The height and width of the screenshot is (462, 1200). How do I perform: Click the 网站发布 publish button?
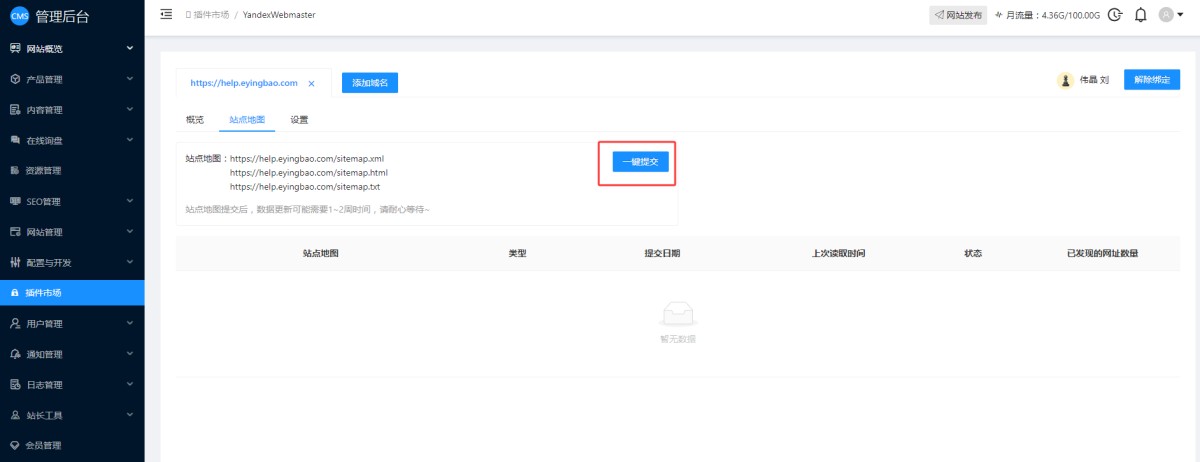[958, 15]
